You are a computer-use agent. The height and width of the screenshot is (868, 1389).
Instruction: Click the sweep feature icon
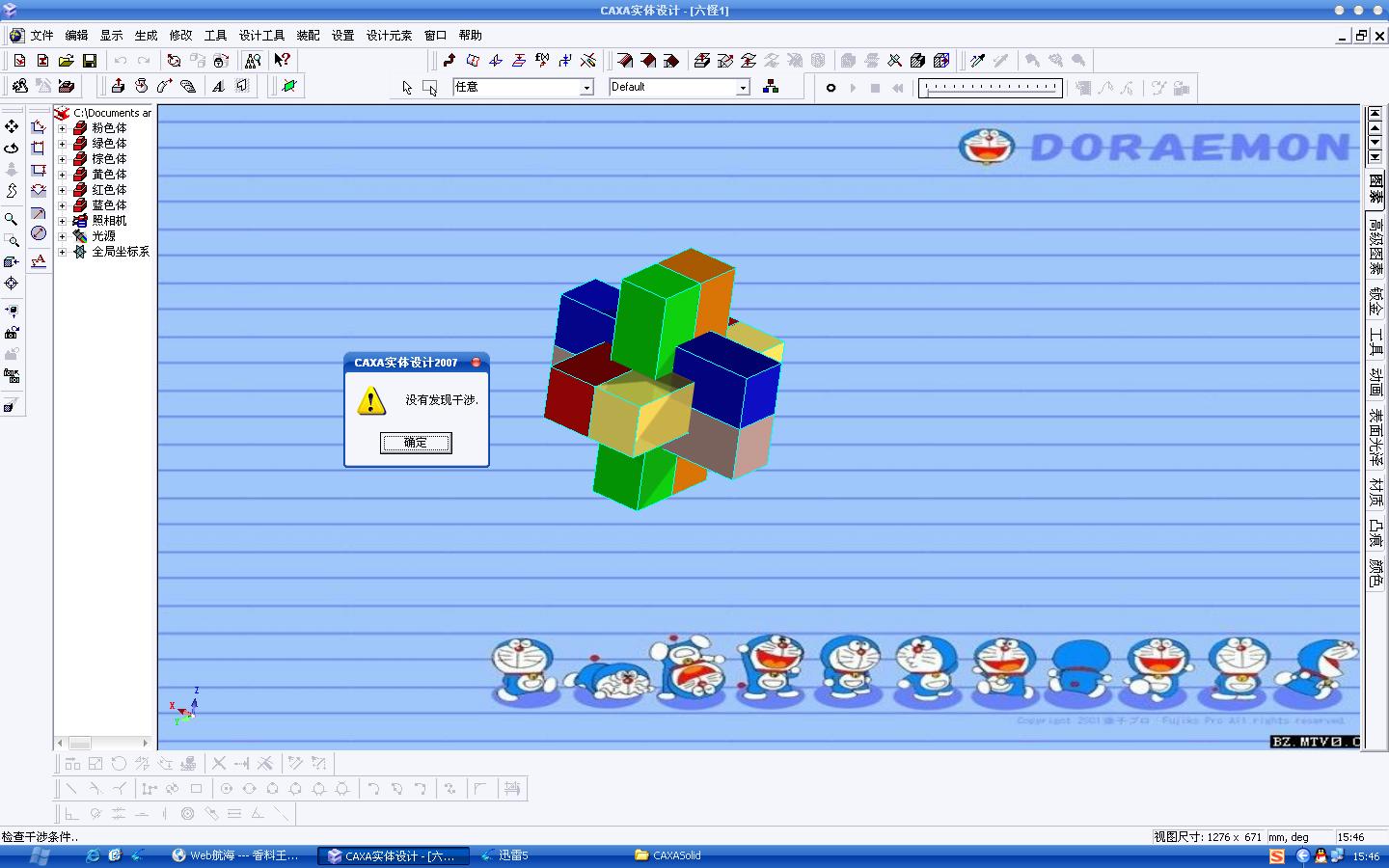click(165, 87)
